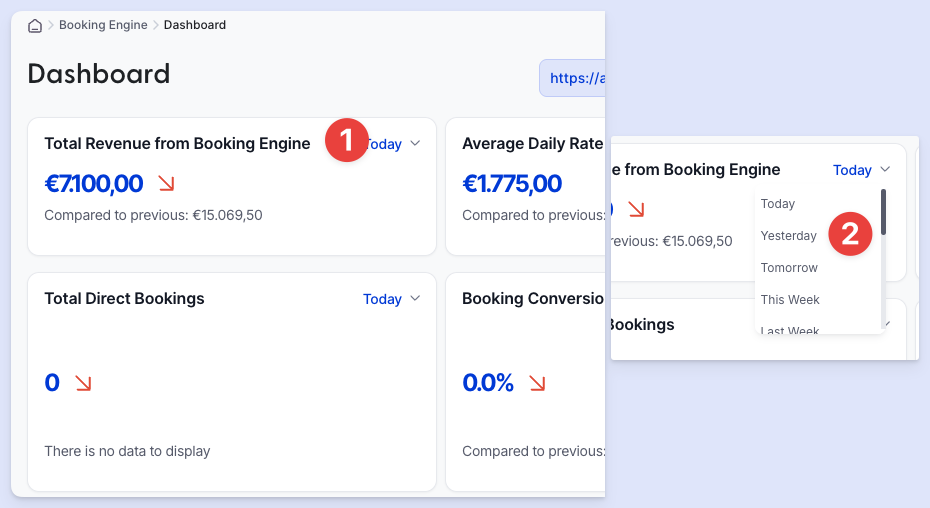Click the €7.100,00 revenue value
Screen dimensions: 930x508
94,183
